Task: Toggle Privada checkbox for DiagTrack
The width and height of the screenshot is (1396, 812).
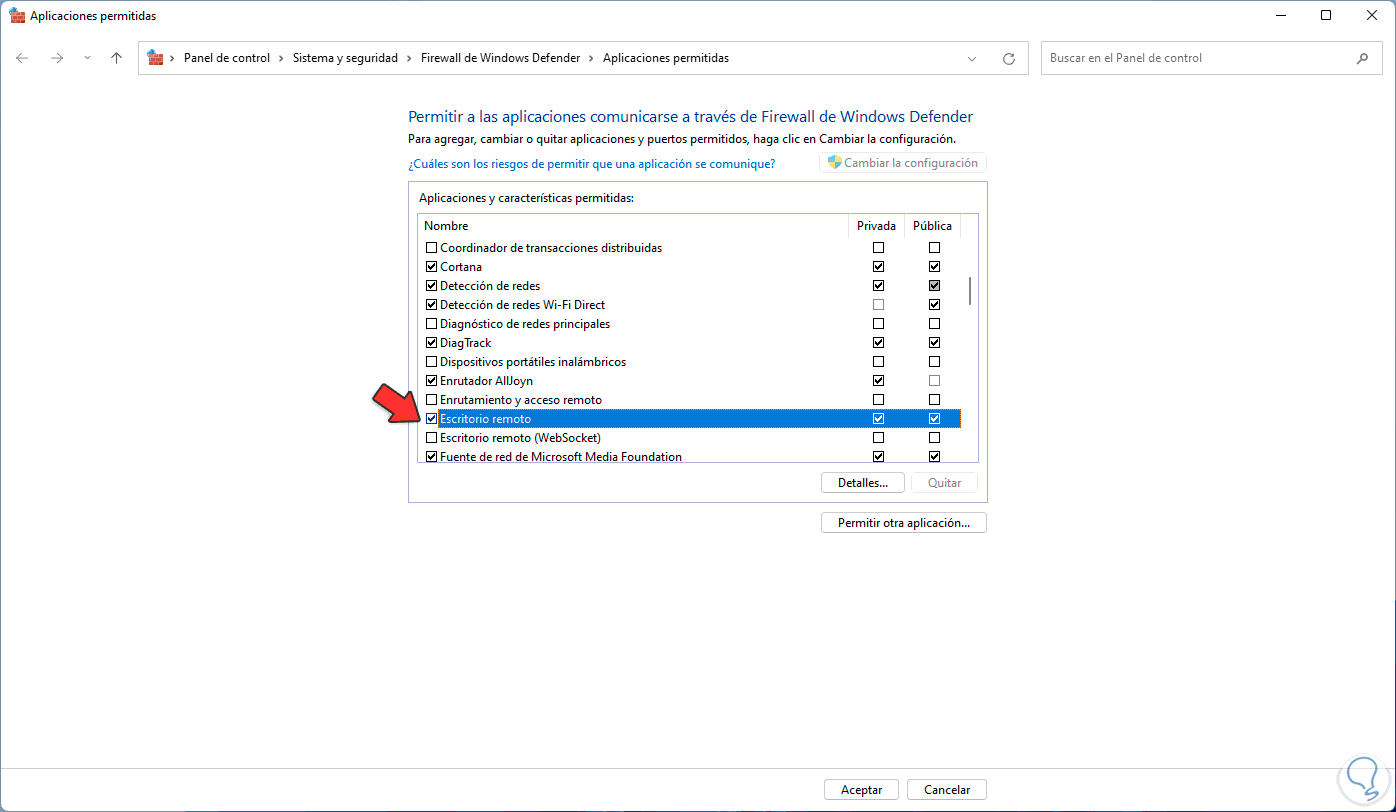Action: pos(878,343)
